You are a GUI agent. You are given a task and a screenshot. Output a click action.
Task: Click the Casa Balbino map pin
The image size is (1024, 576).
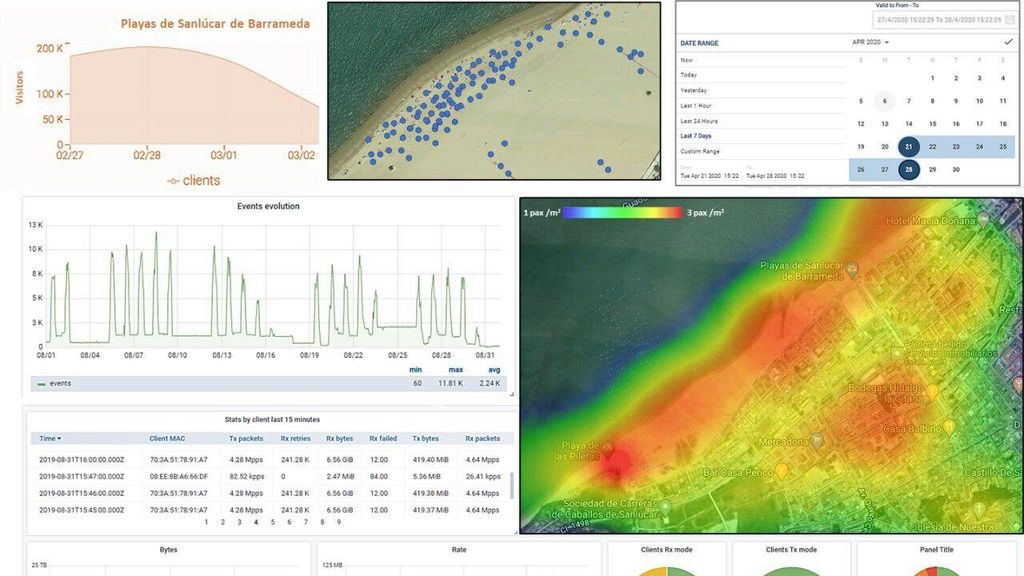[949, 428]
